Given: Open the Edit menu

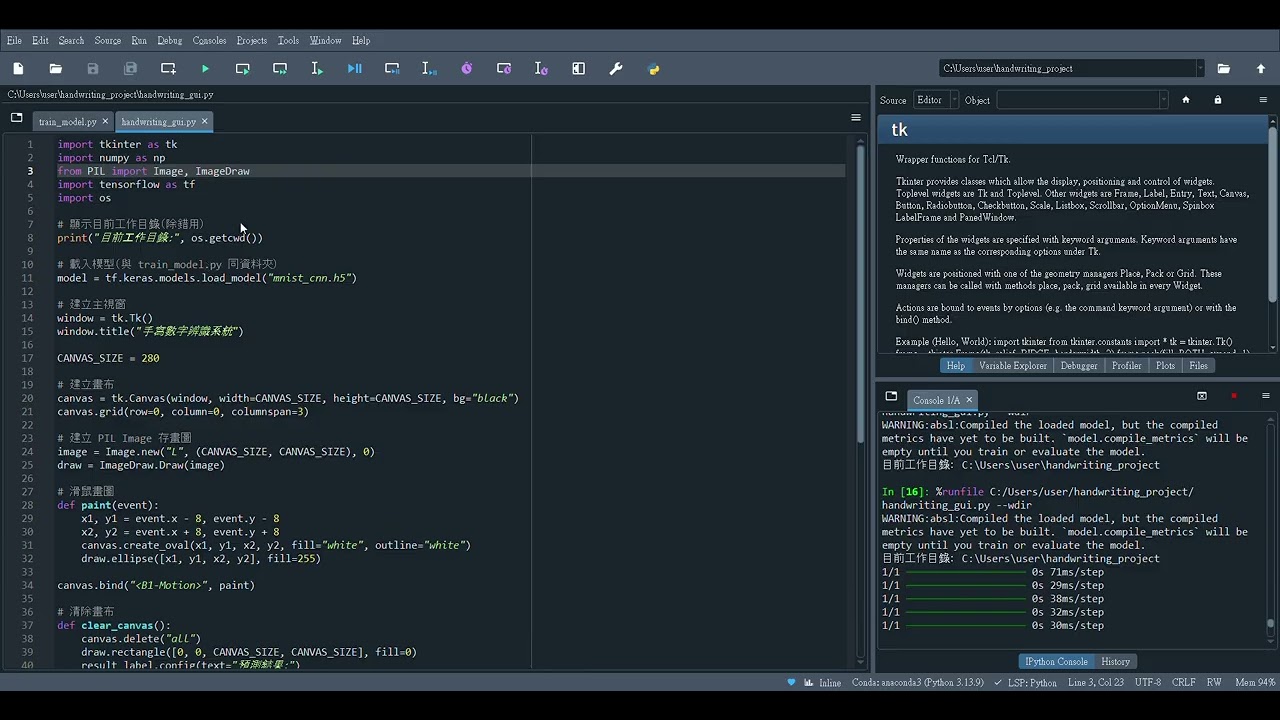Looking at the screenshot, I should click(40, 41).
